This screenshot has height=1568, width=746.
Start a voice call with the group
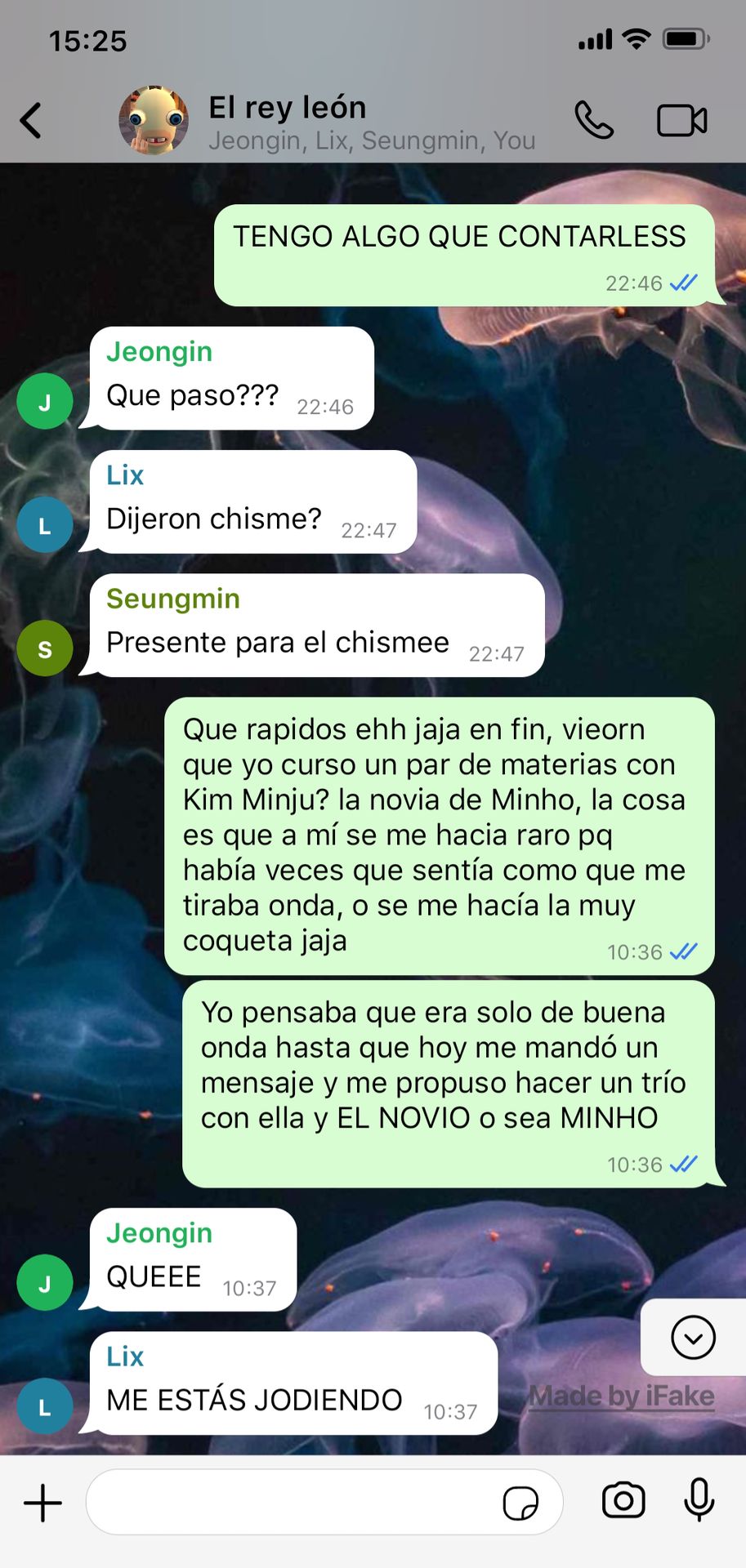(x=594, y=120)
